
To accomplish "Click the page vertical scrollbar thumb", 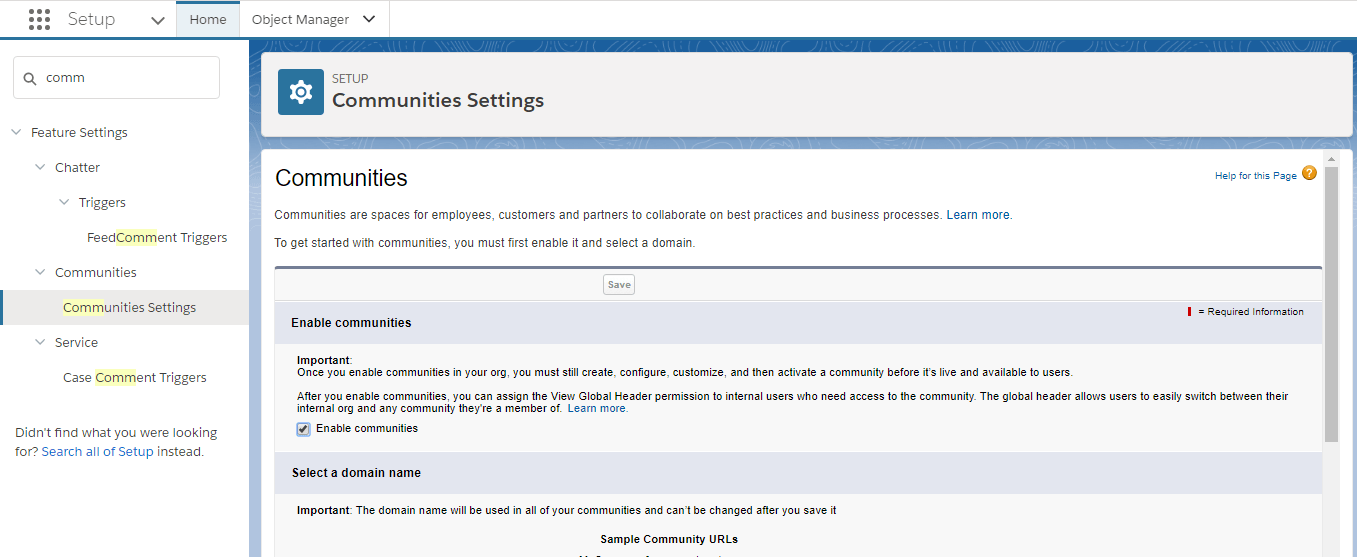I will 1331,305.
